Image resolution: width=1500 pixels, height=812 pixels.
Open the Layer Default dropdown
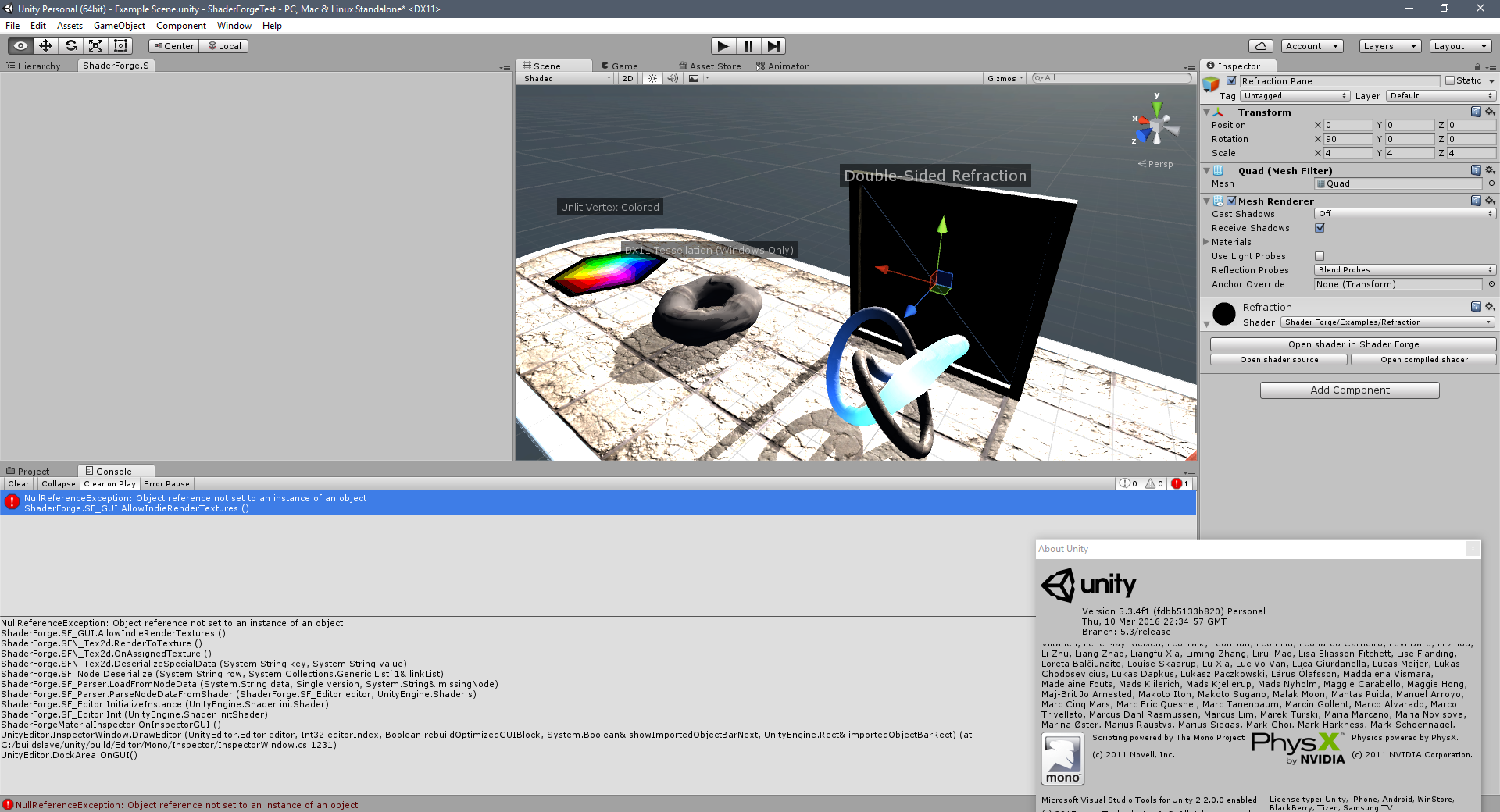(x=1441, y=96)
